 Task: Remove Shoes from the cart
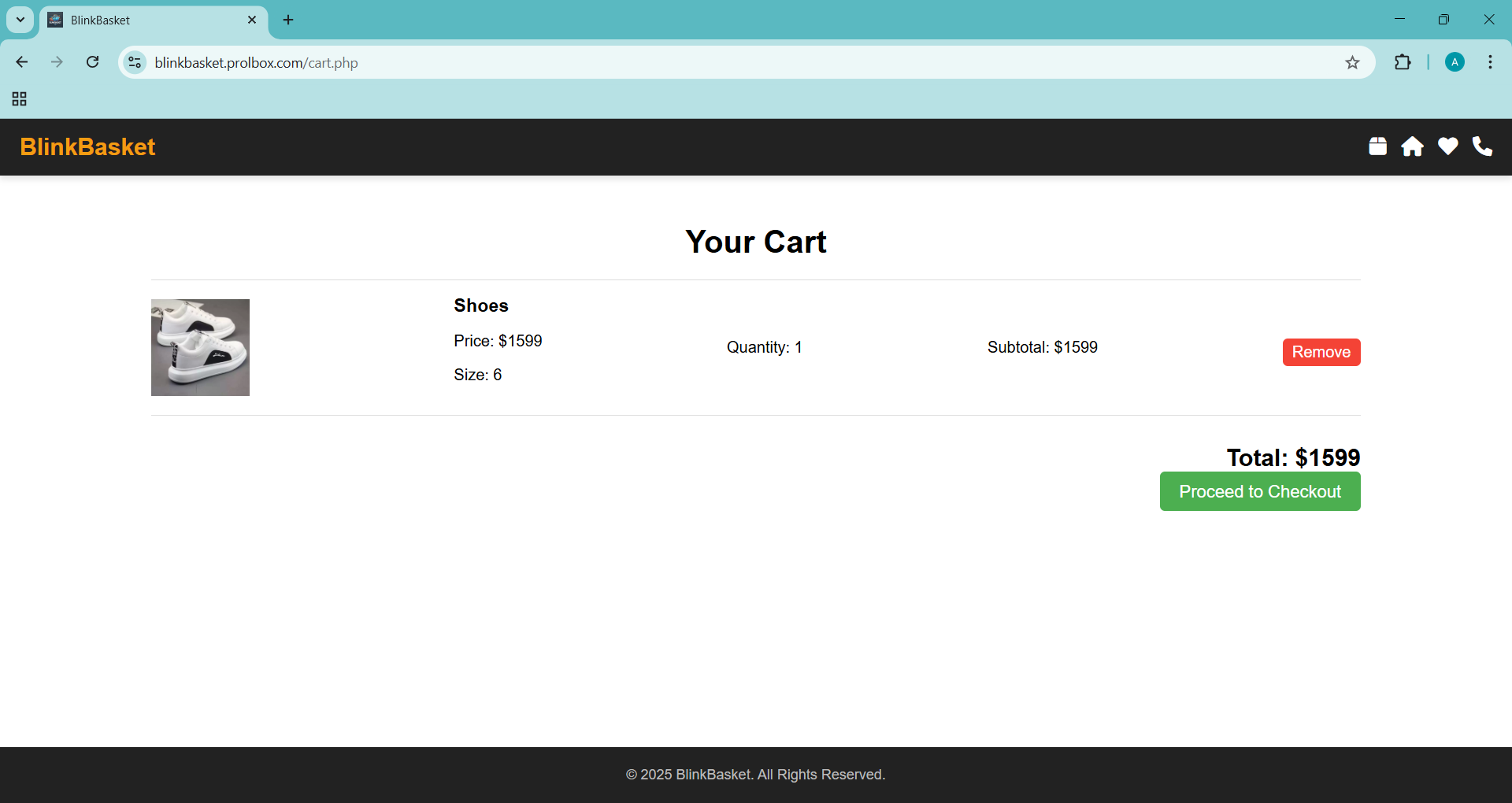(1321, 352)
